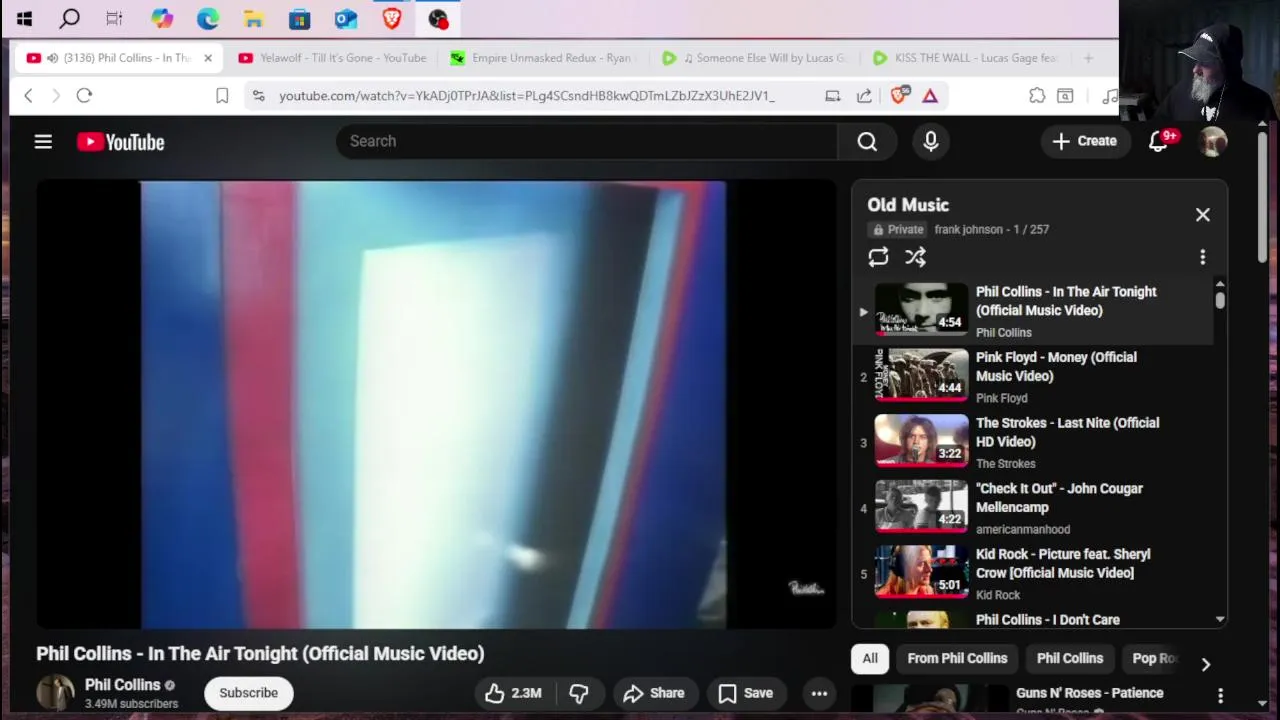Open Kid Rock Picture feat. Sheryl Crow
Viewport: 1280px width, 720px height.
tap(1032, 573)
